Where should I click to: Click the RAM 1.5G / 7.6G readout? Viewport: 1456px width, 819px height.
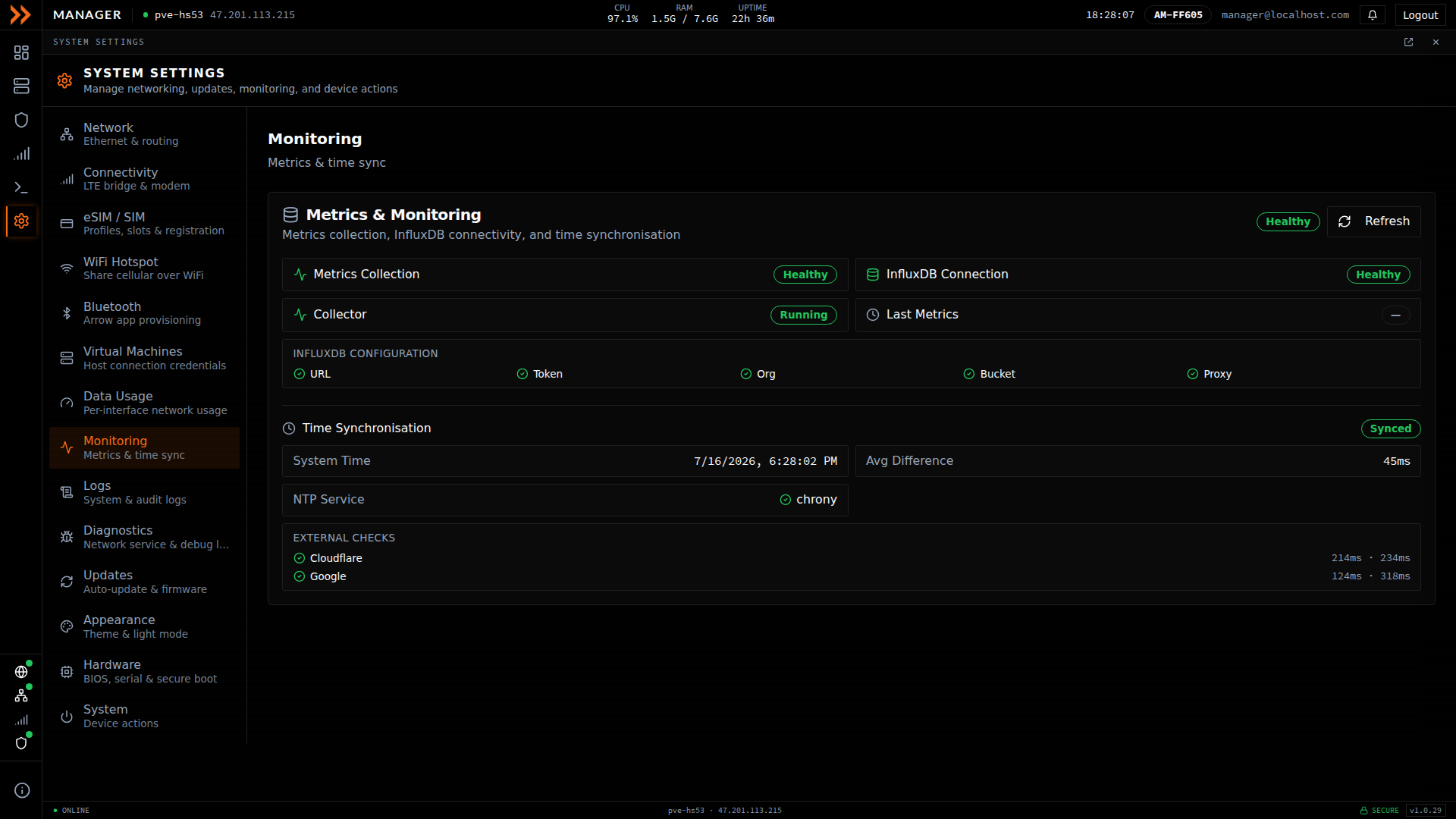pos(684,14)
